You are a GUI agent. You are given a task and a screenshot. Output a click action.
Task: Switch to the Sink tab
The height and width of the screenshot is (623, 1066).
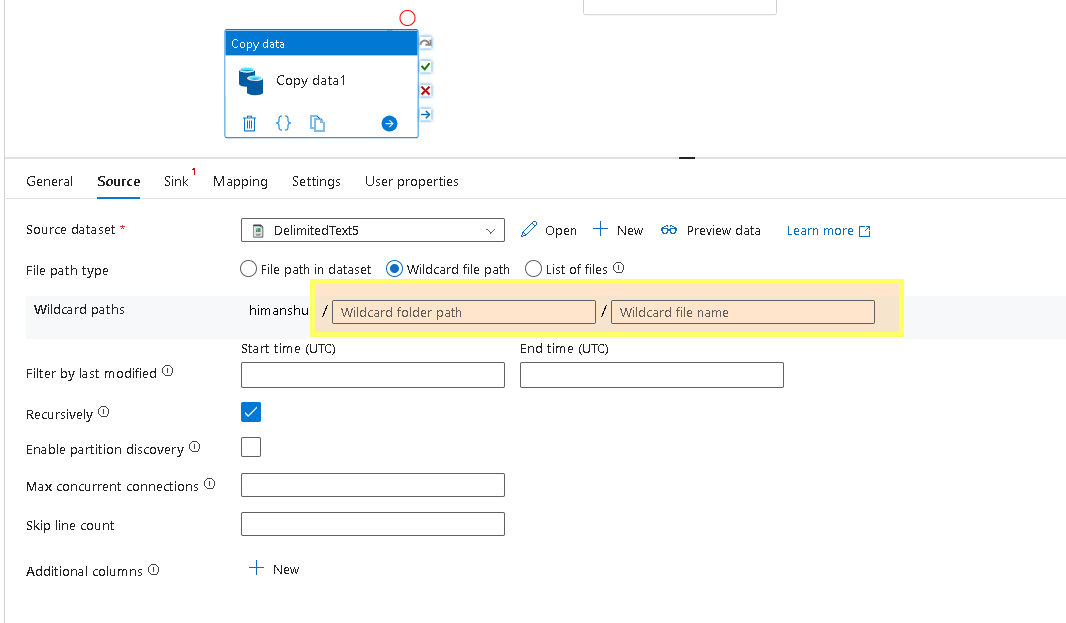[176, 181]
